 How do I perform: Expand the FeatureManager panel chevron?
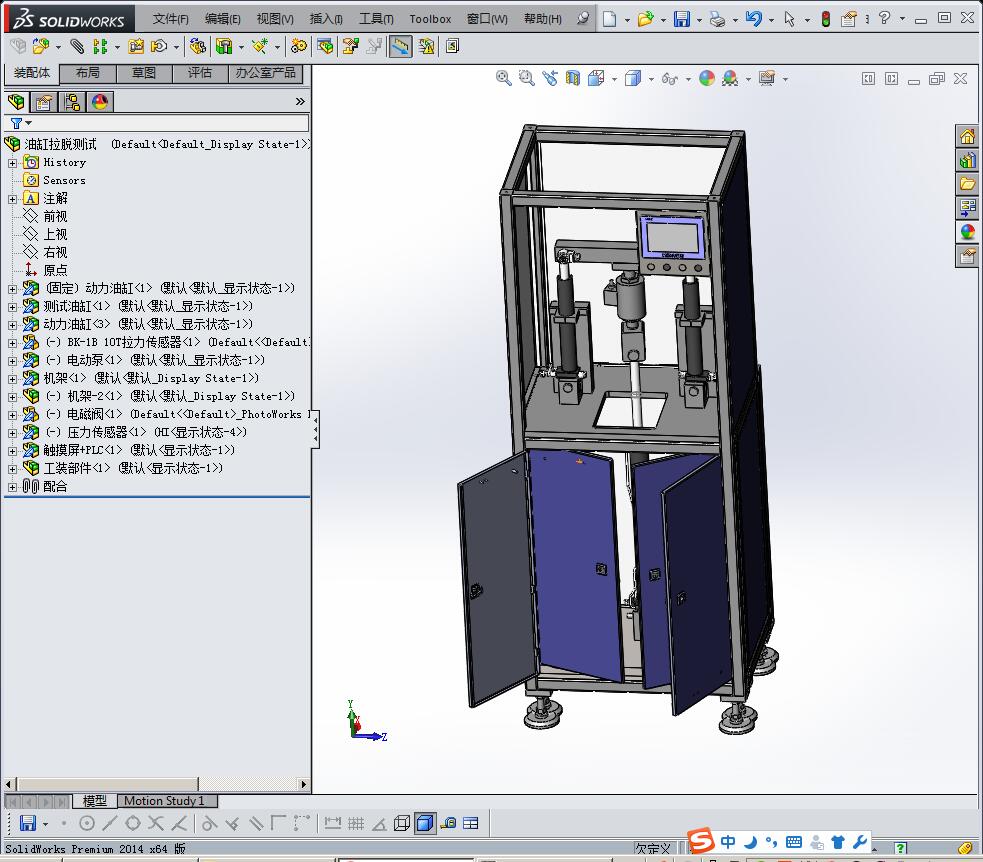(300, 102)
